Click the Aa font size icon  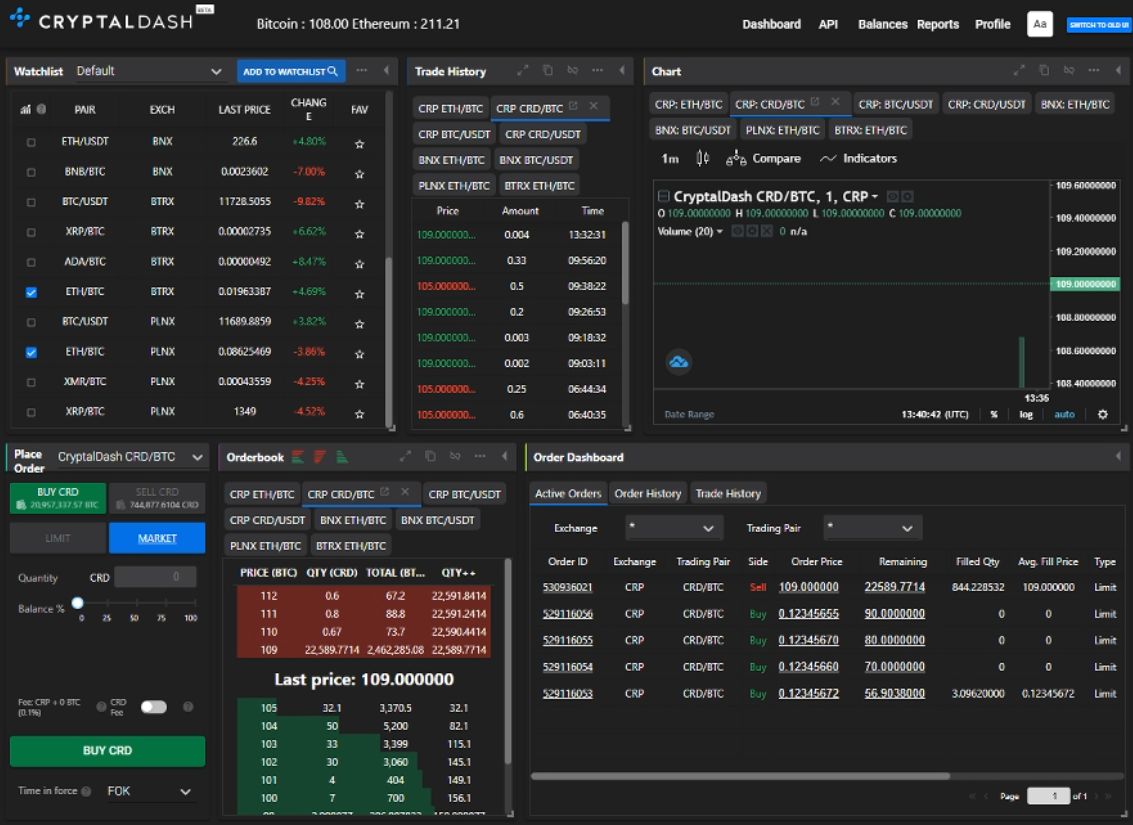tap(1040, 24)
